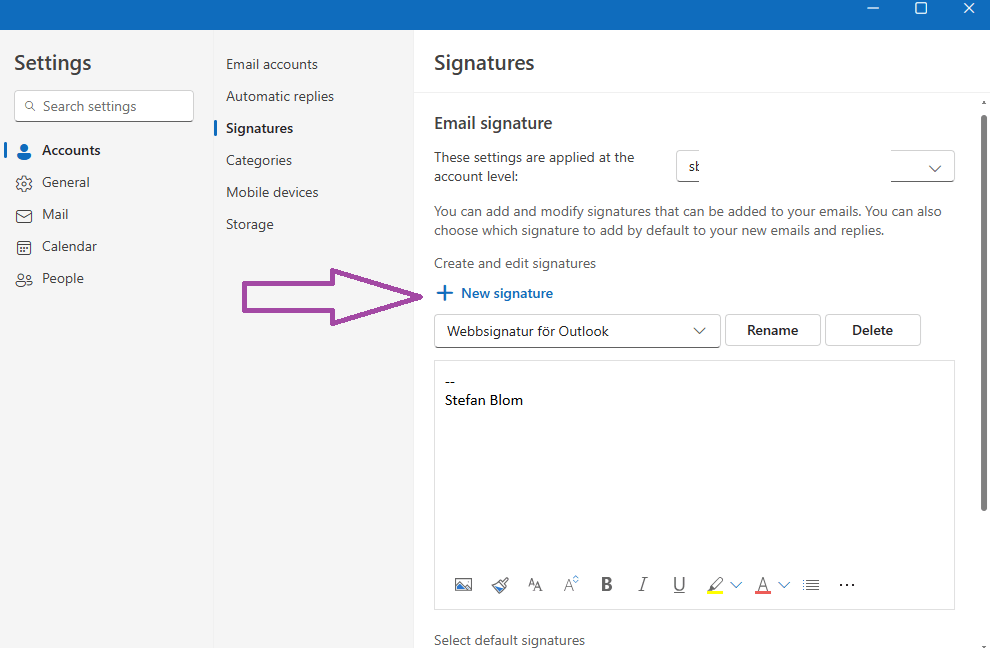Open Calendar settings from the sidebar

[x=24, y=246]
